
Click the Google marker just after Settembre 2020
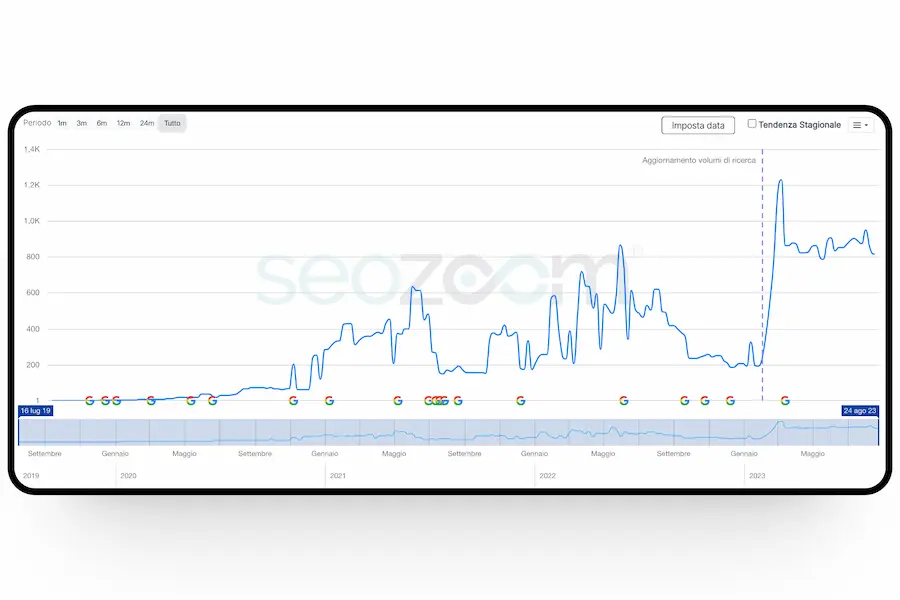293,400
